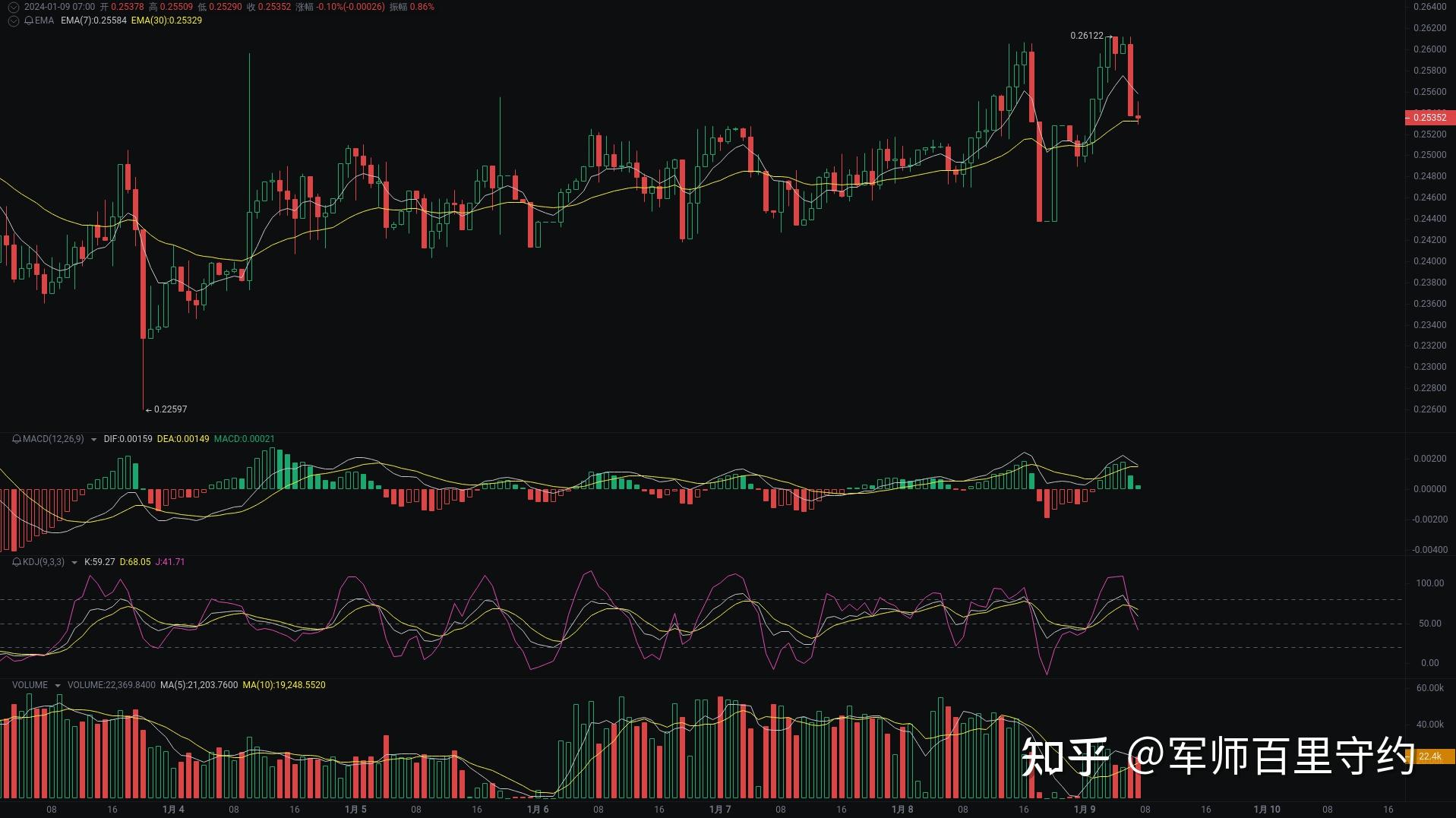1456x818 pixels.
Task: Click the KDJ axis 100.00 label
Action: click(1429, 583)
